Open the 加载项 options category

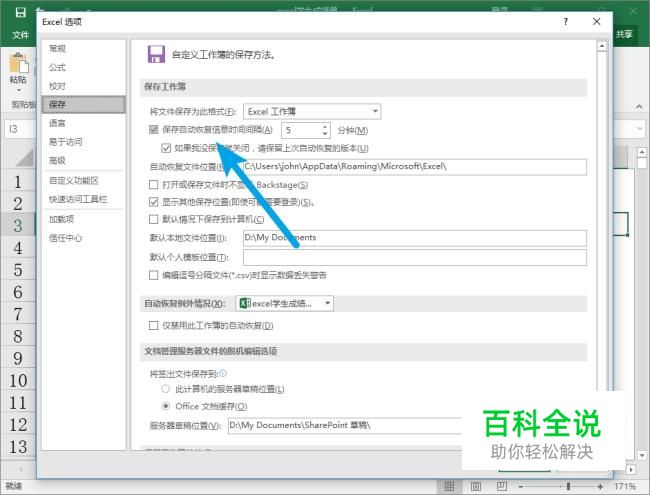[x=61, y=219]
